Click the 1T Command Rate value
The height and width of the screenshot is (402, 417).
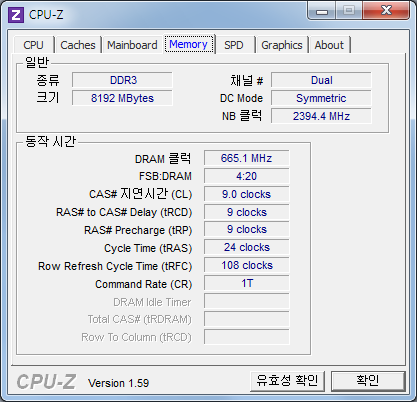[x=247, y=283]
